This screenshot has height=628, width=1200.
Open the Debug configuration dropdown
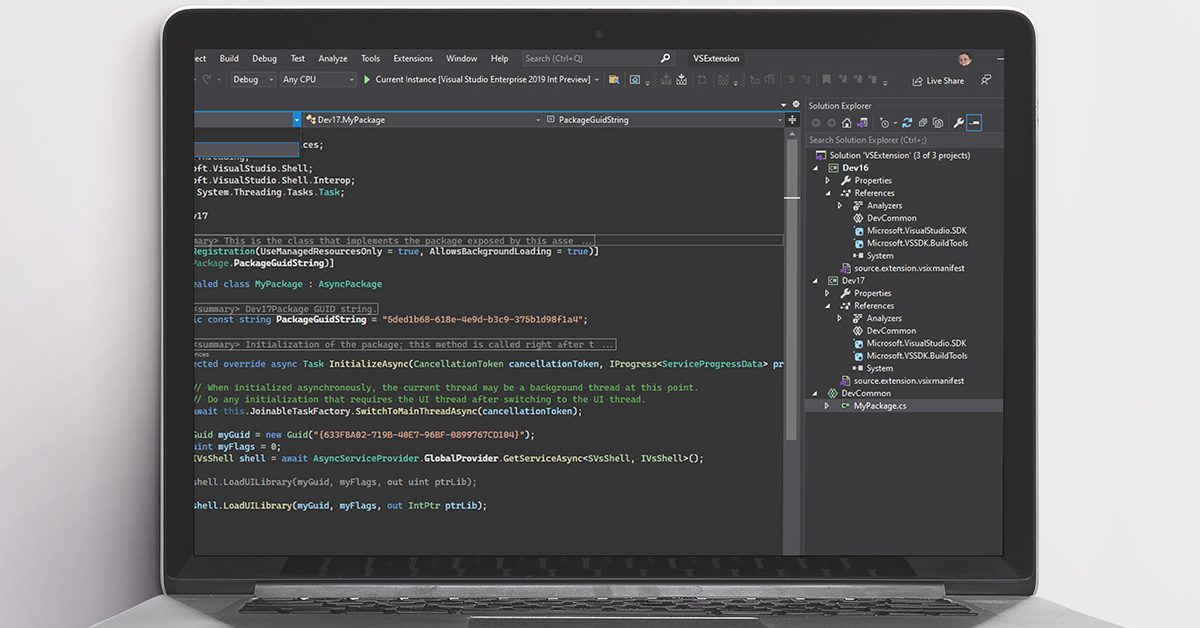pos(252,80)
